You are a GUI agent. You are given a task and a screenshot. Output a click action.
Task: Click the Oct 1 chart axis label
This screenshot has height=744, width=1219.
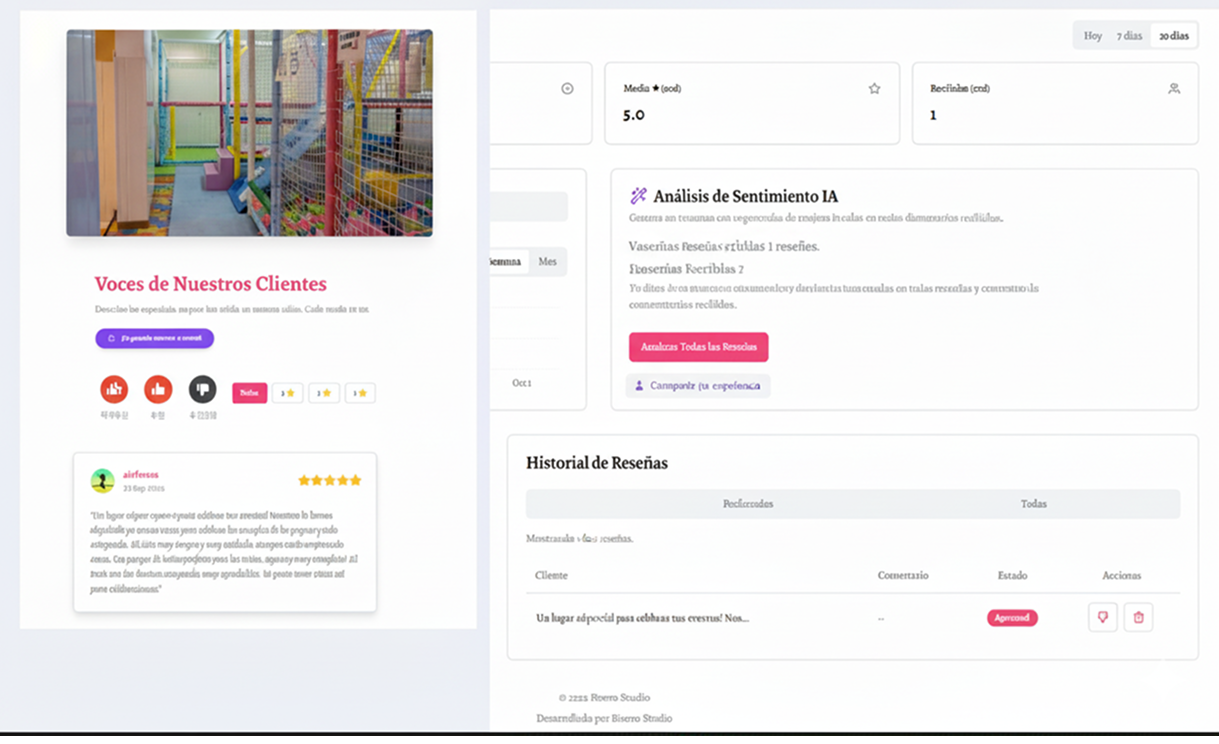coord(521,383)
